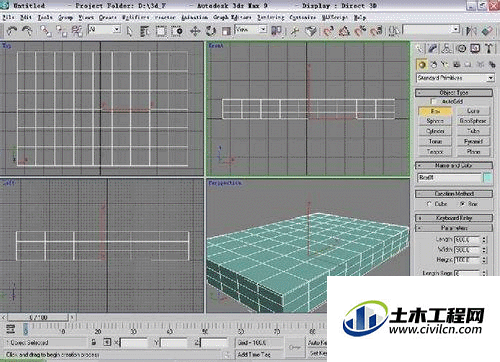Select the Move transform tool

(x=195, y=31)
